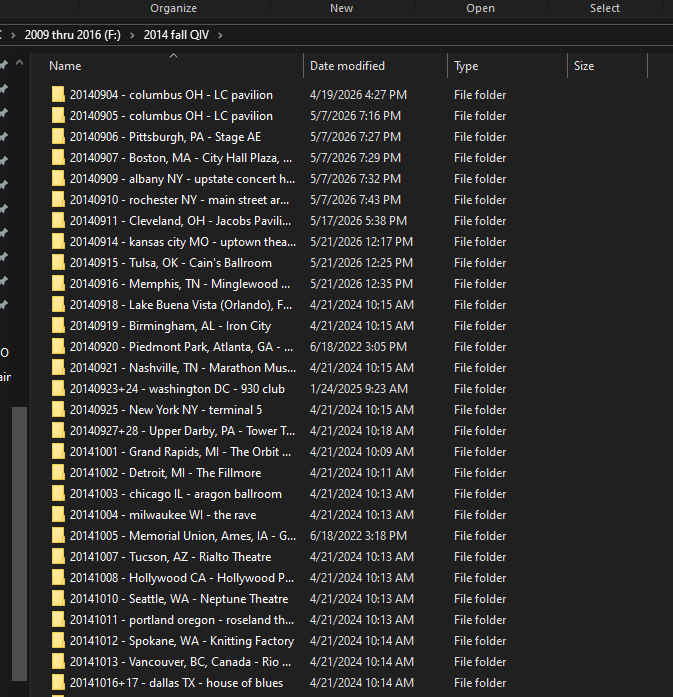Click folder icon for 20141002 Detroit, MI
This screenshot has width=673, height=697.
click(58, 473)
